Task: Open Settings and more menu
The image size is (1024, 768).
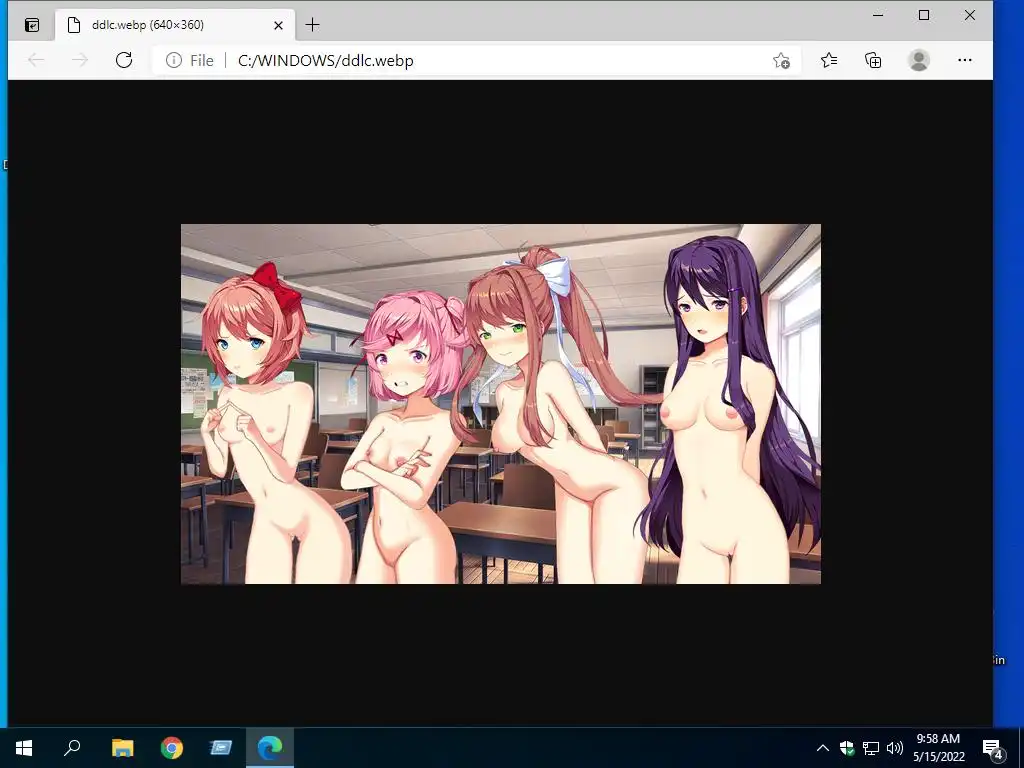Action: 965,60
